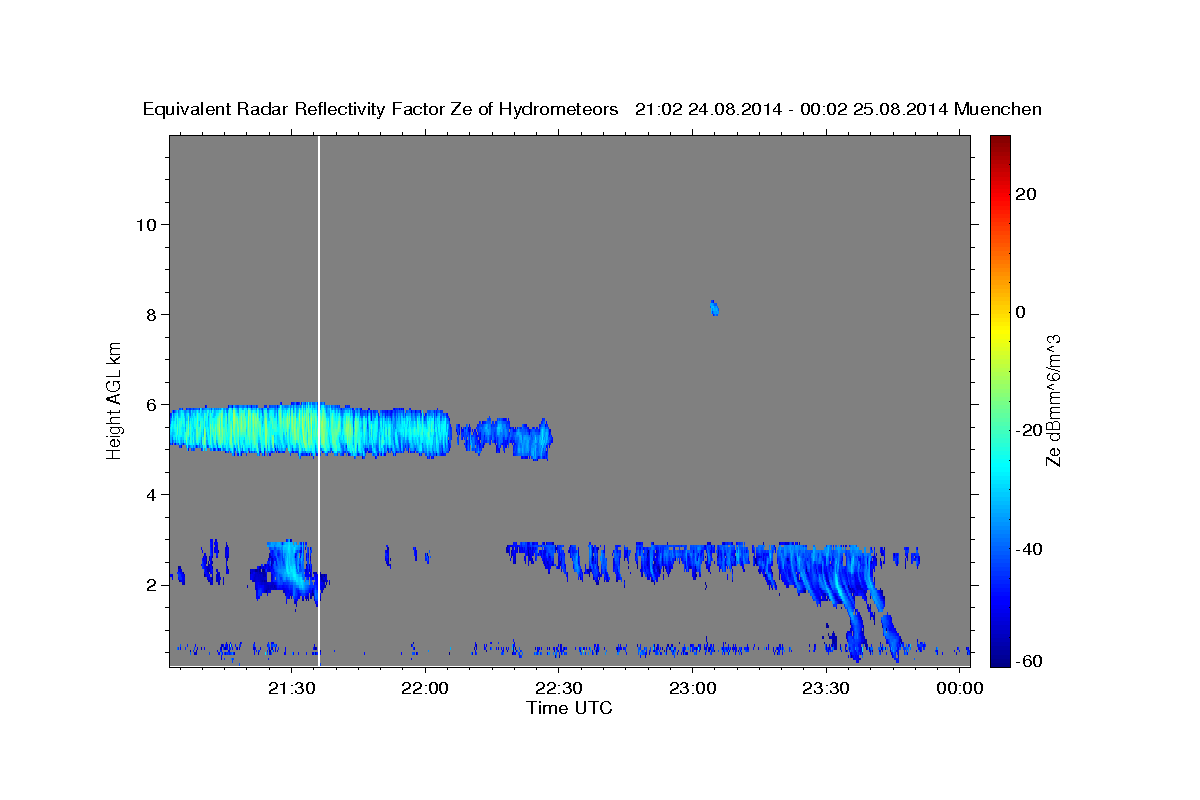Click the height tick label 10
Screen dimensions: 1200x800
tap(145, 224)
